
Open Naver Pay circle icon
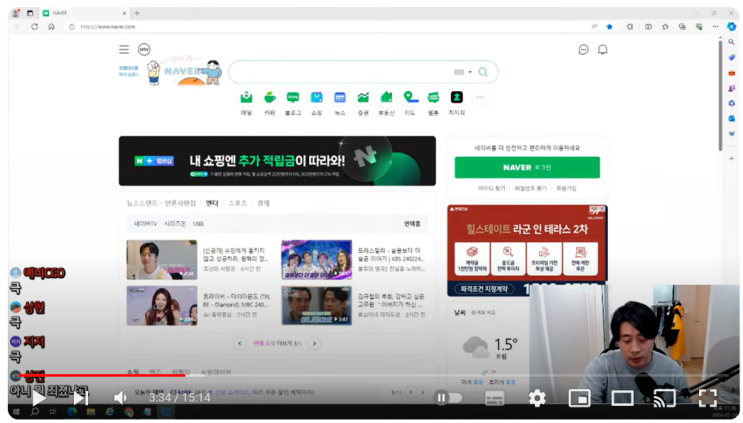point(144,49)
